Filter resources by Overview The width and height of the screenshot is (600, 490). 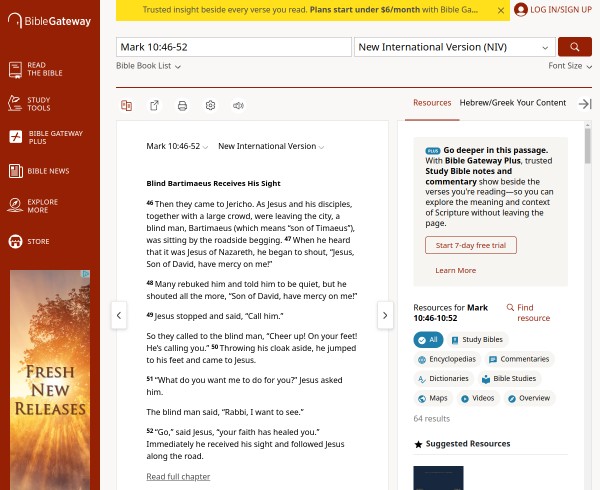tap(529, 398)
